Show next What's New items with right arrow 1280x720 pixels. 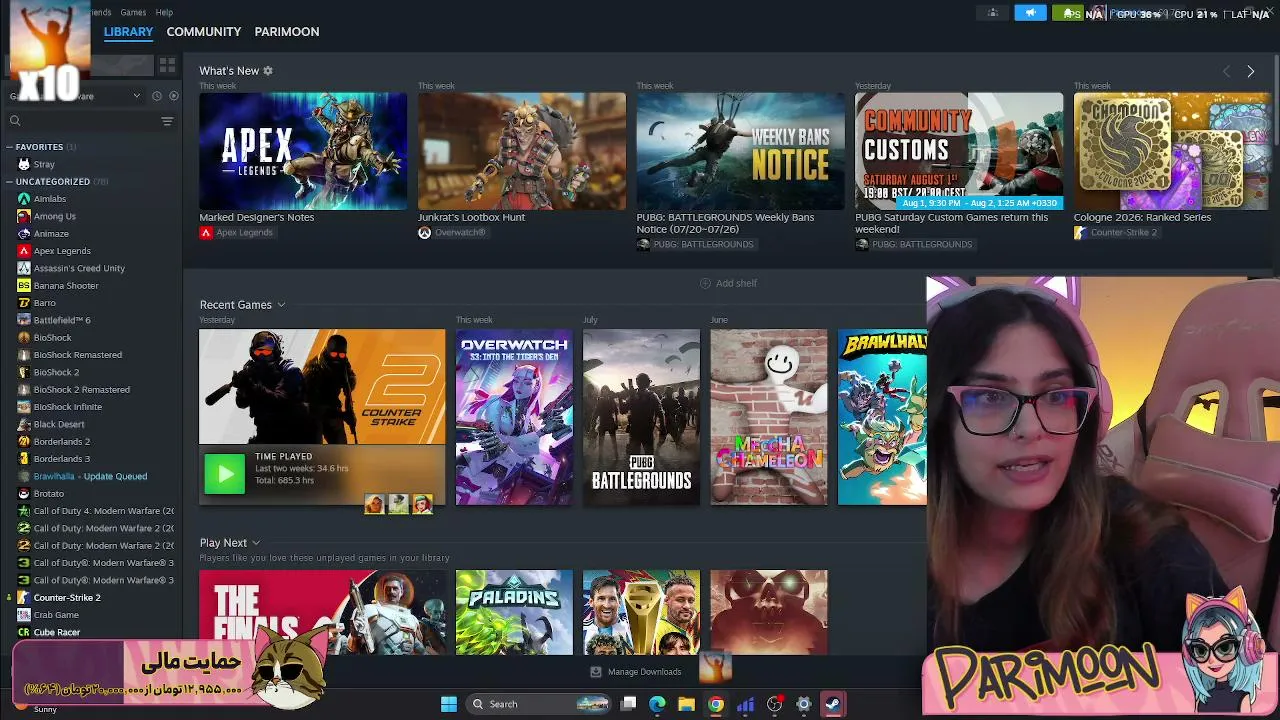(1250, 71)
